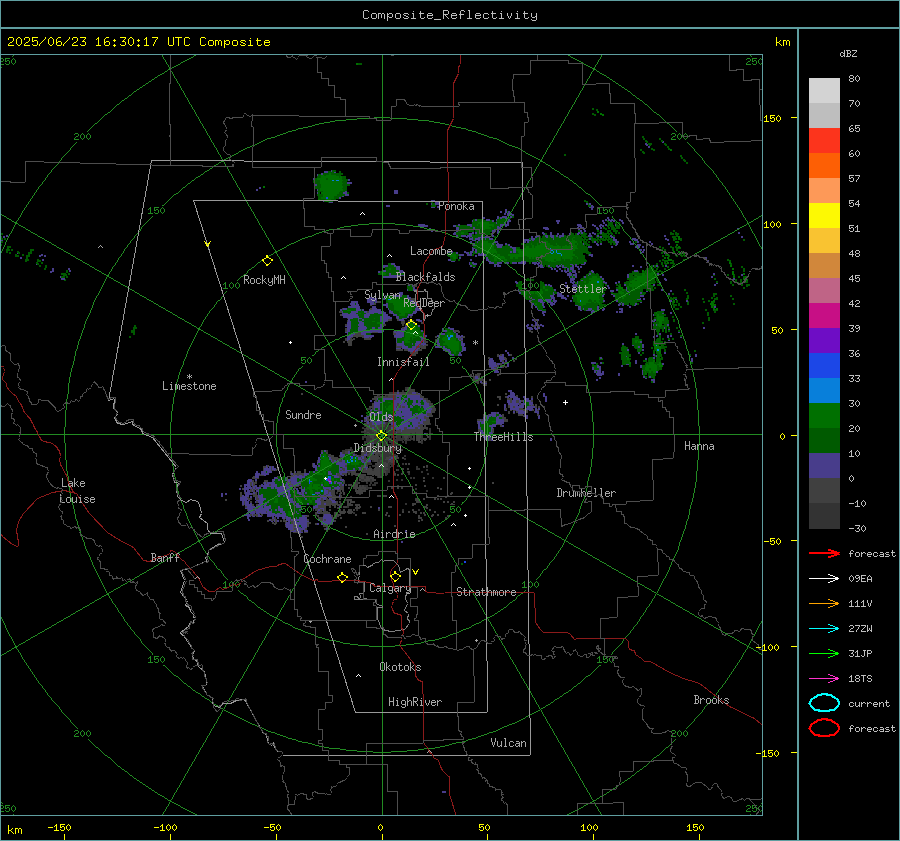Click the green storm cell northwest of Ponoka
900x841 pixels.
tap(331, 185)
